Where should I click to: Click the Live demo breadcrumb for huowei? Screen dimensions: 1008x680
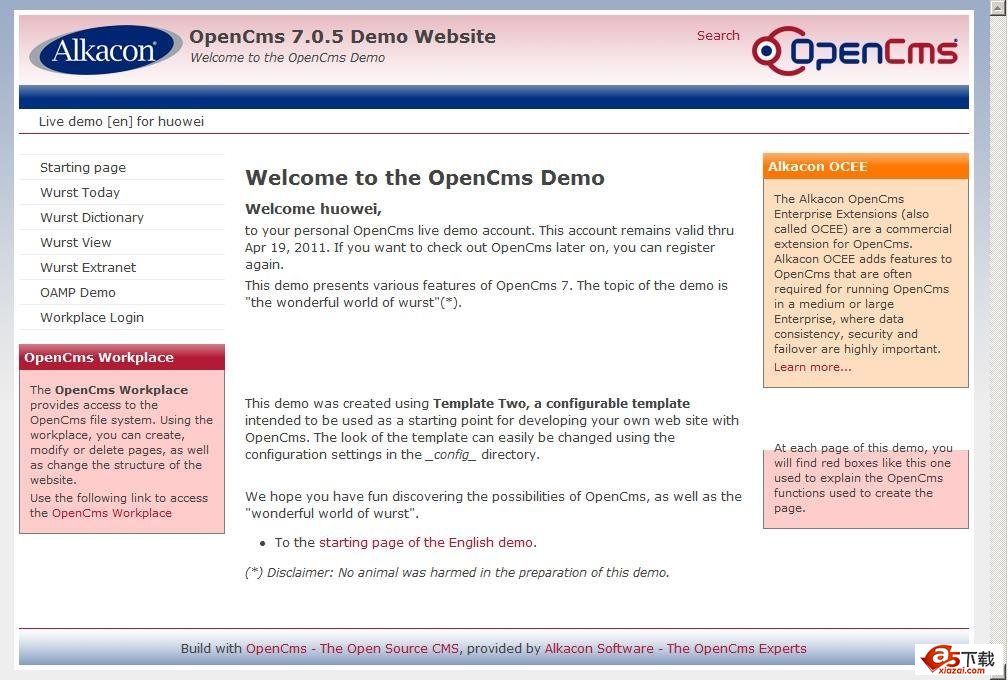pos(121,121)
